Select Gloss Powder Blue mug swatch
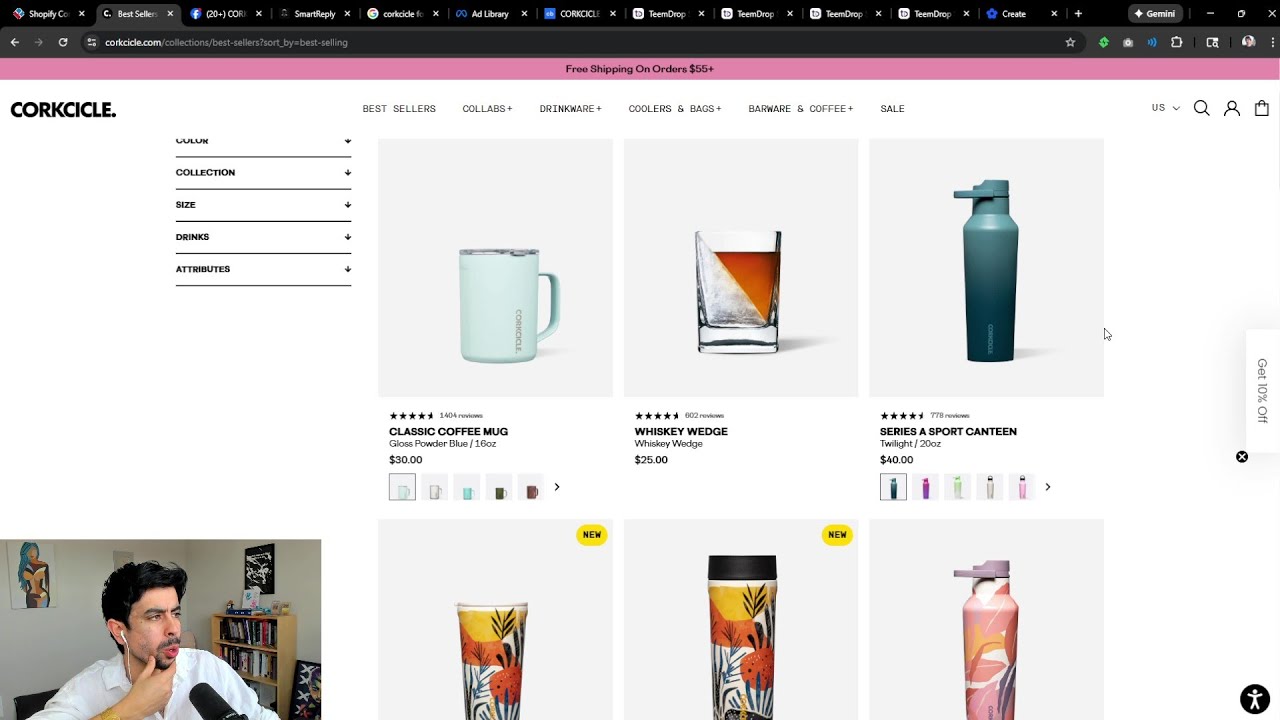The image size is (1280, 720). click(402, 487)
